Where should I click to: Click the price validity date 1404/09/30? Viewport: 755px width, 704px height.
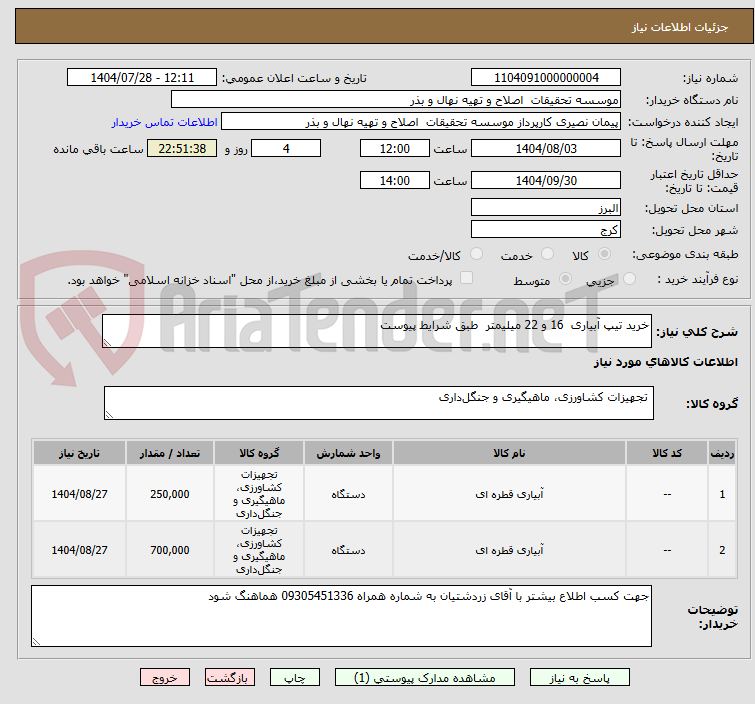pos(546,180)
